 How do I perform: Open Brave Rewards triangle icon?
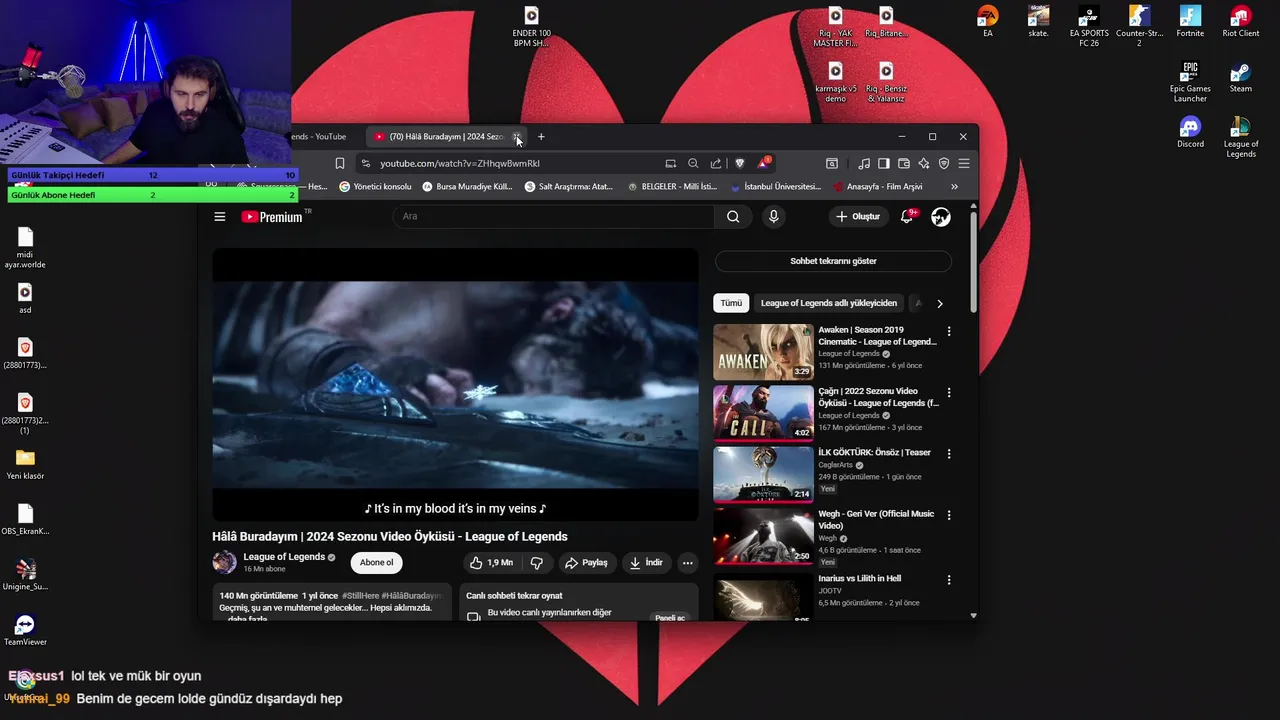[763, 163]
